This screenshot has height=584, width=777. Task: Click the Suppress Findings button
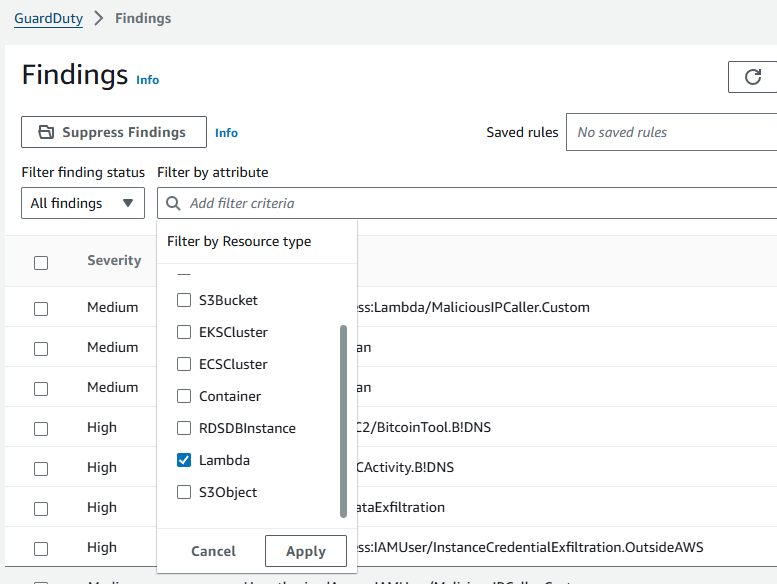point(114,132)
